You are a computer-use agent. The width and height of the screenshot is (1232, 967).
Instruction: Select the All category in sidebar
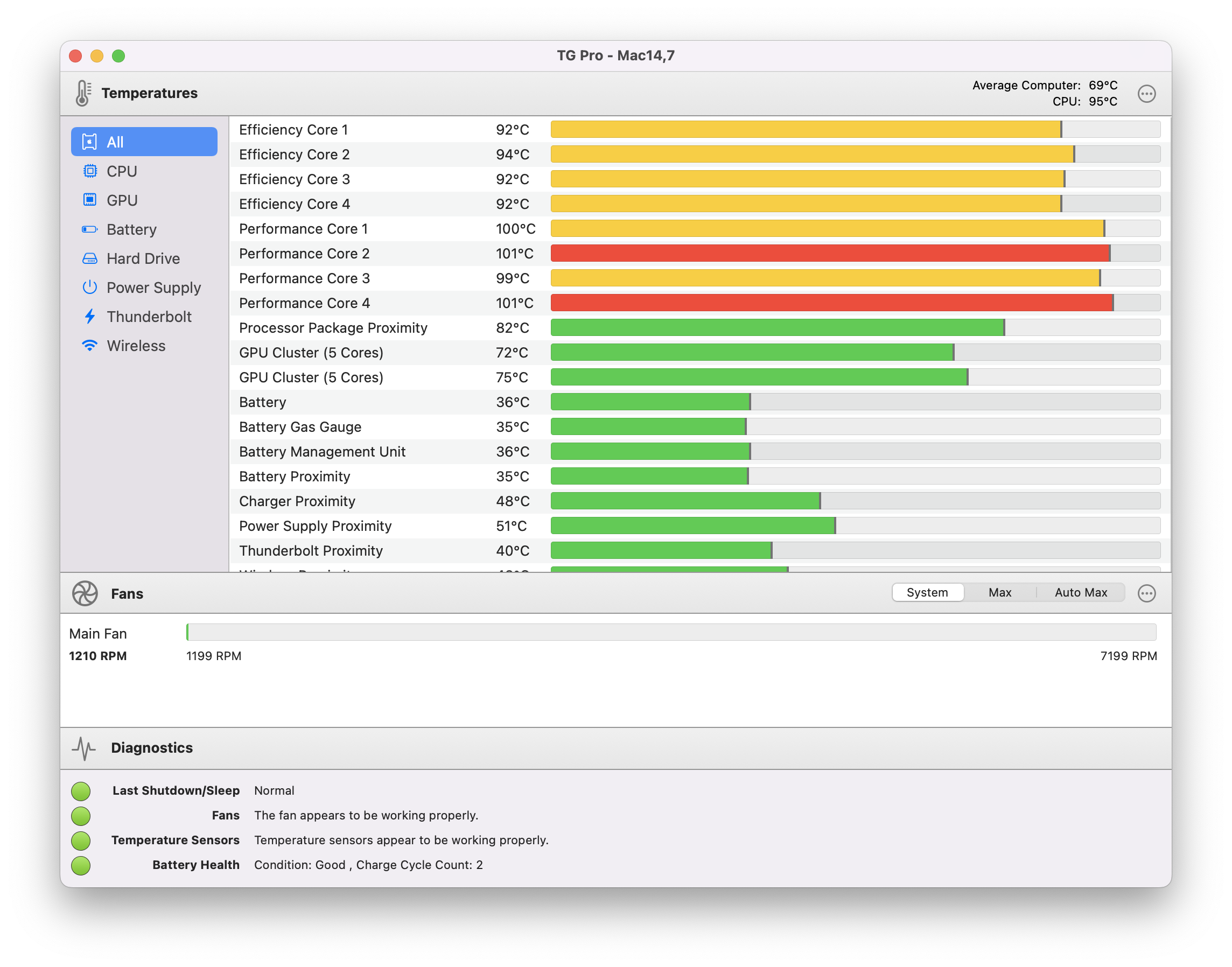[144, 142]
